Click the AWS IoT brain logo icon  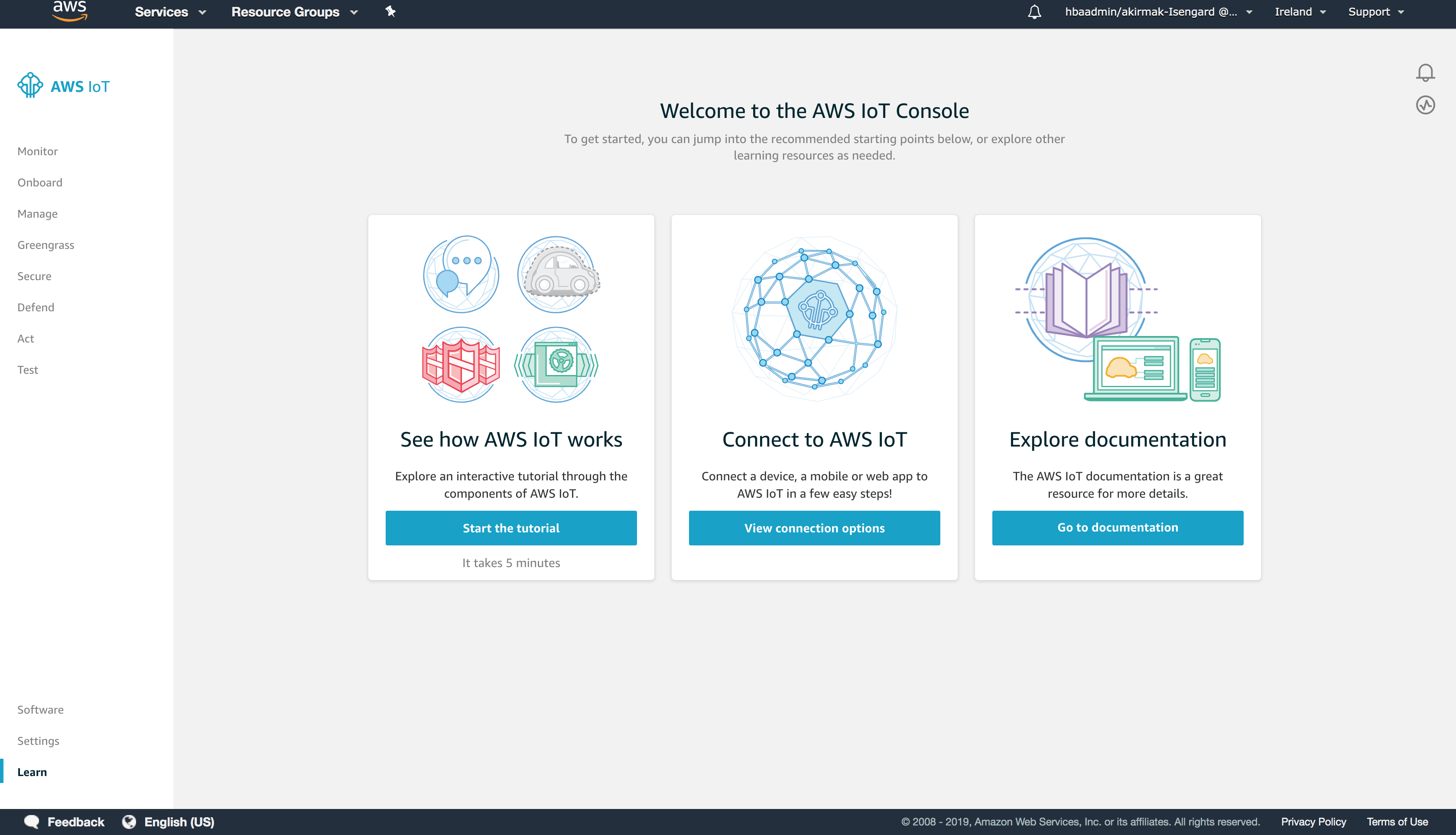30,85
